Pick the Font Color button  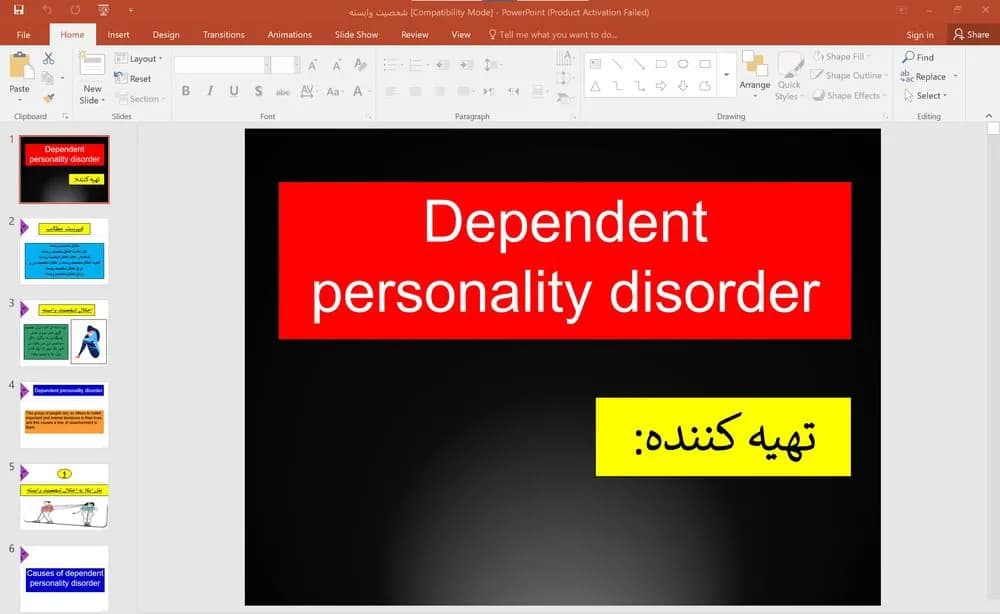[358, 91]
